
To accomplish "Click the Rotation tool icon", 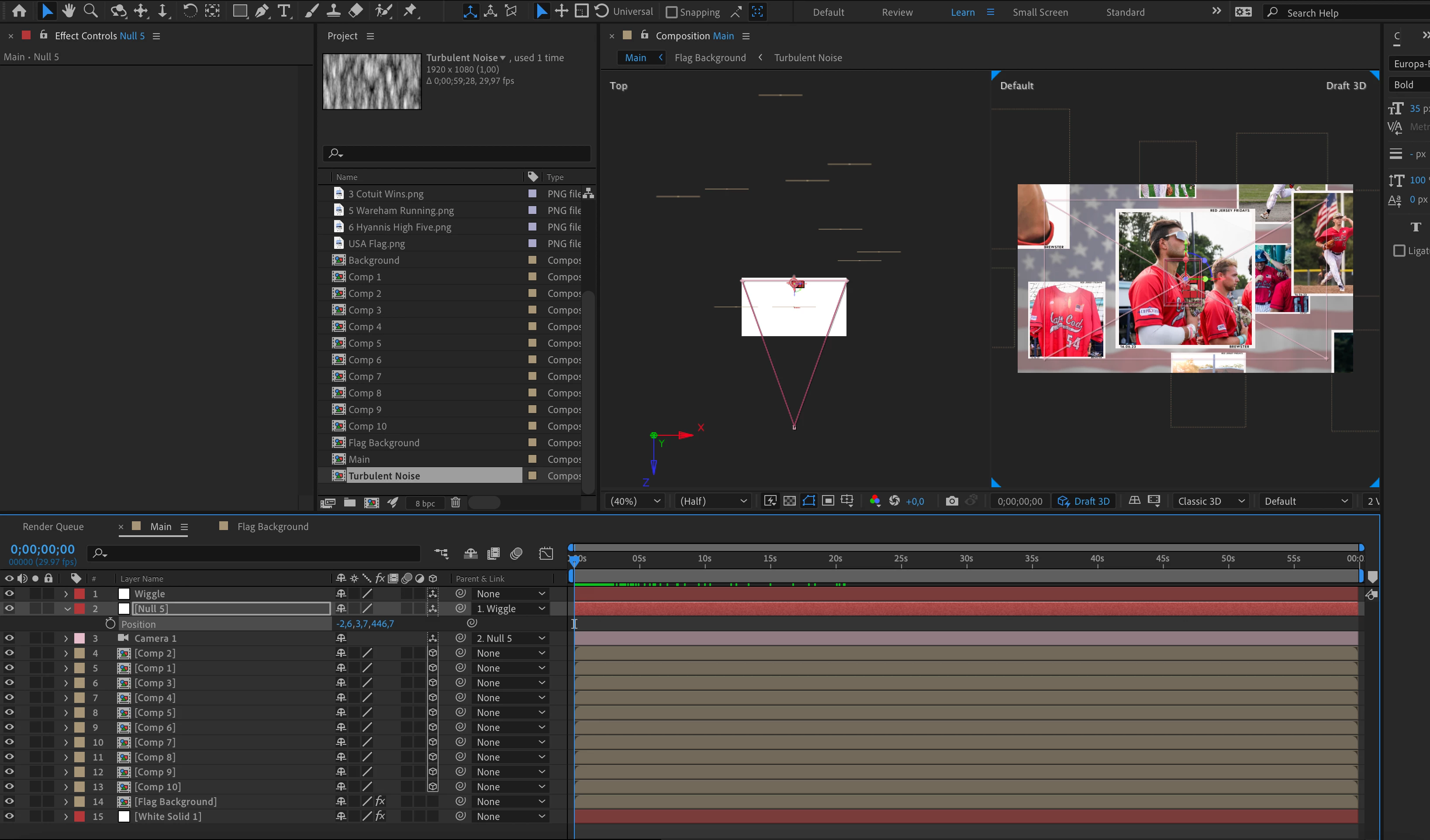I will pyautogui.click(x=190, y=11).
